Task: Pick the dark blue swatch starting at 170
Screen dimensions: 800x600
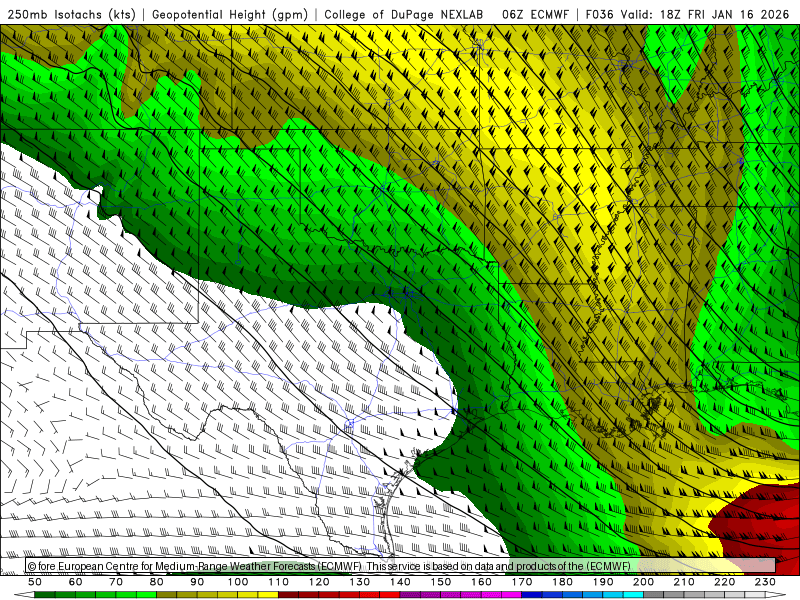Action: (x=532, y=595)
